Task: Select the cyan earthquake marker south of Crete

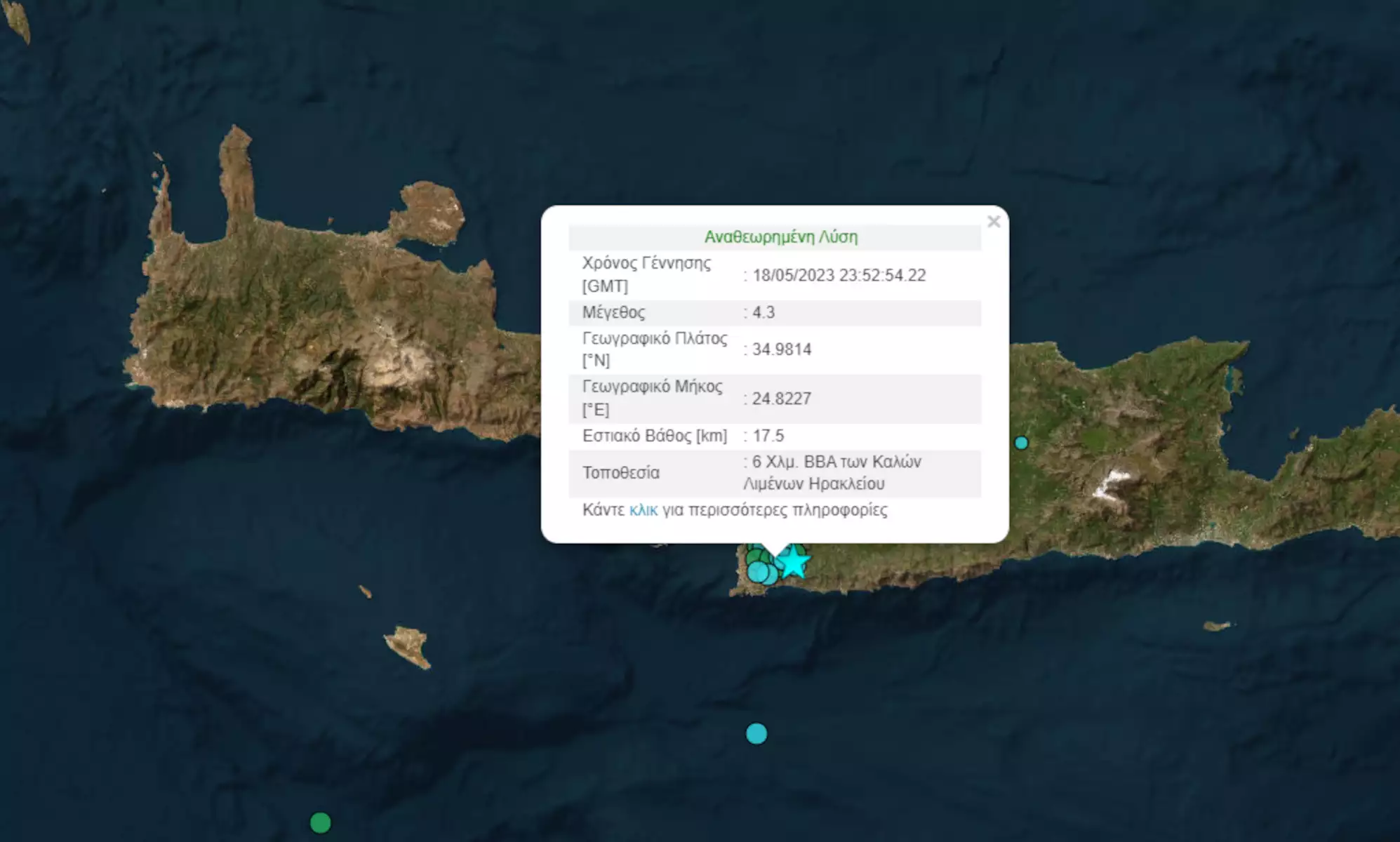Action: (x=756, y=734)
